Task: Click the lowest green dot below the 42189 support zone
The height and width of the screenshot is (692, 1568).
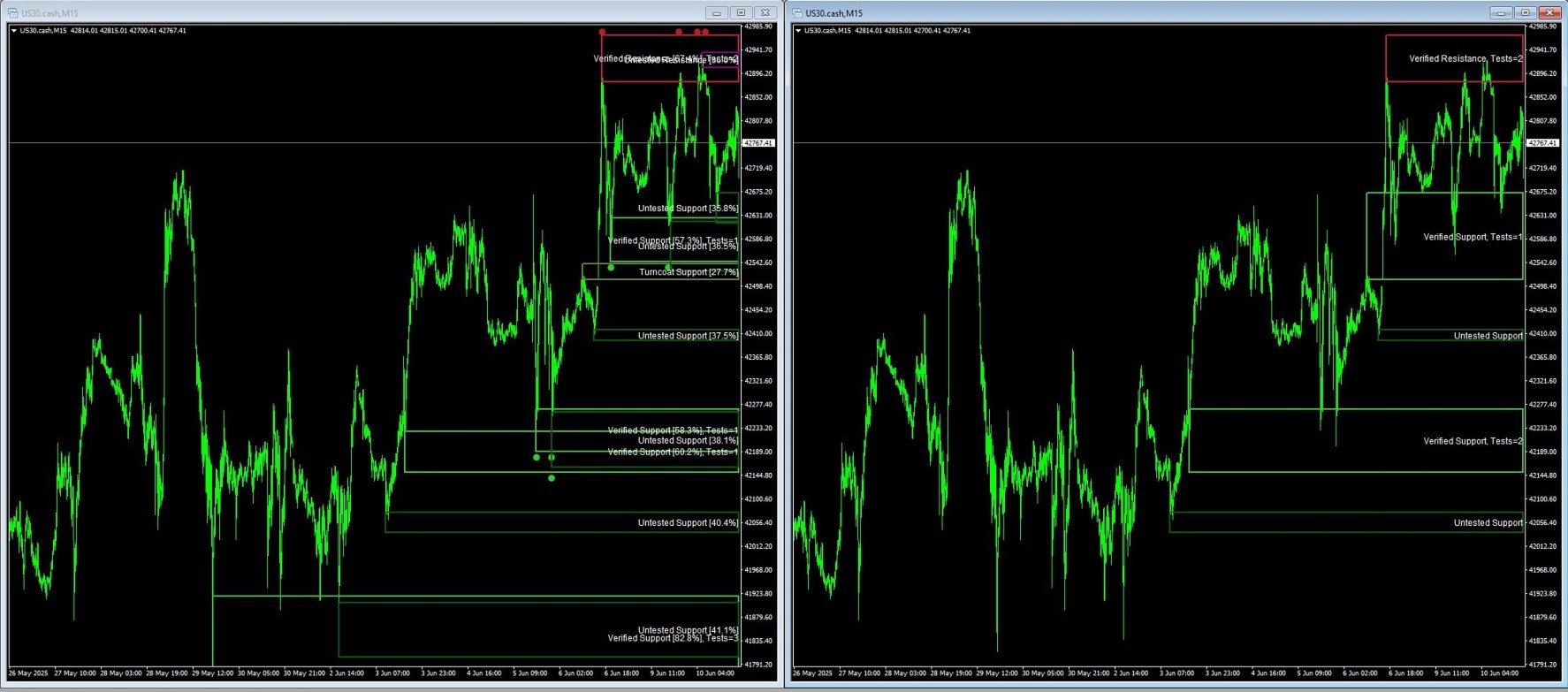Action: point(552,478)
